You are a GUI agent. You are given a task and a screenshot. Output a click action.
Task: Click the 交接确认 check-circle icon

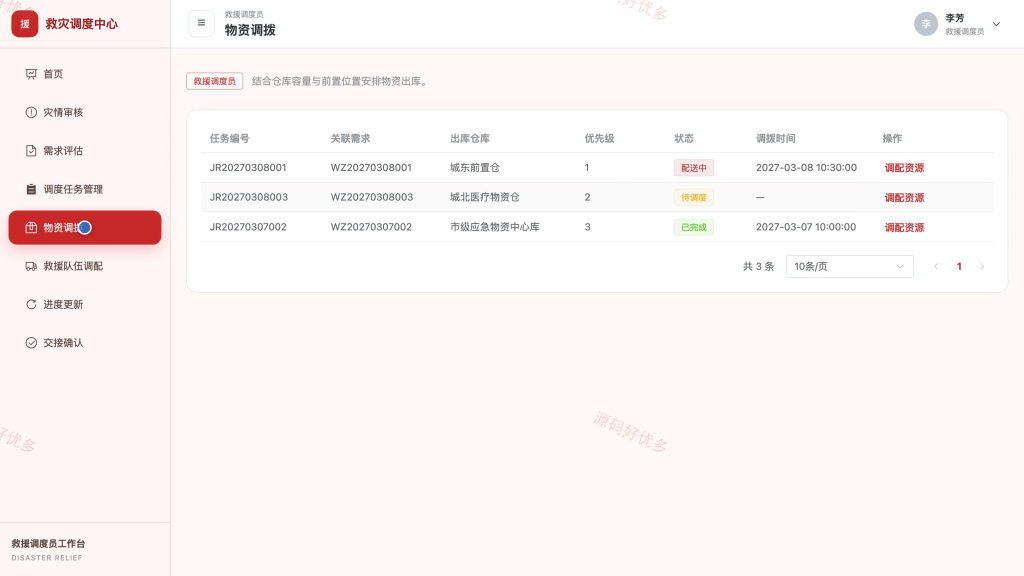pyautogui.click(x=31, y=343)
